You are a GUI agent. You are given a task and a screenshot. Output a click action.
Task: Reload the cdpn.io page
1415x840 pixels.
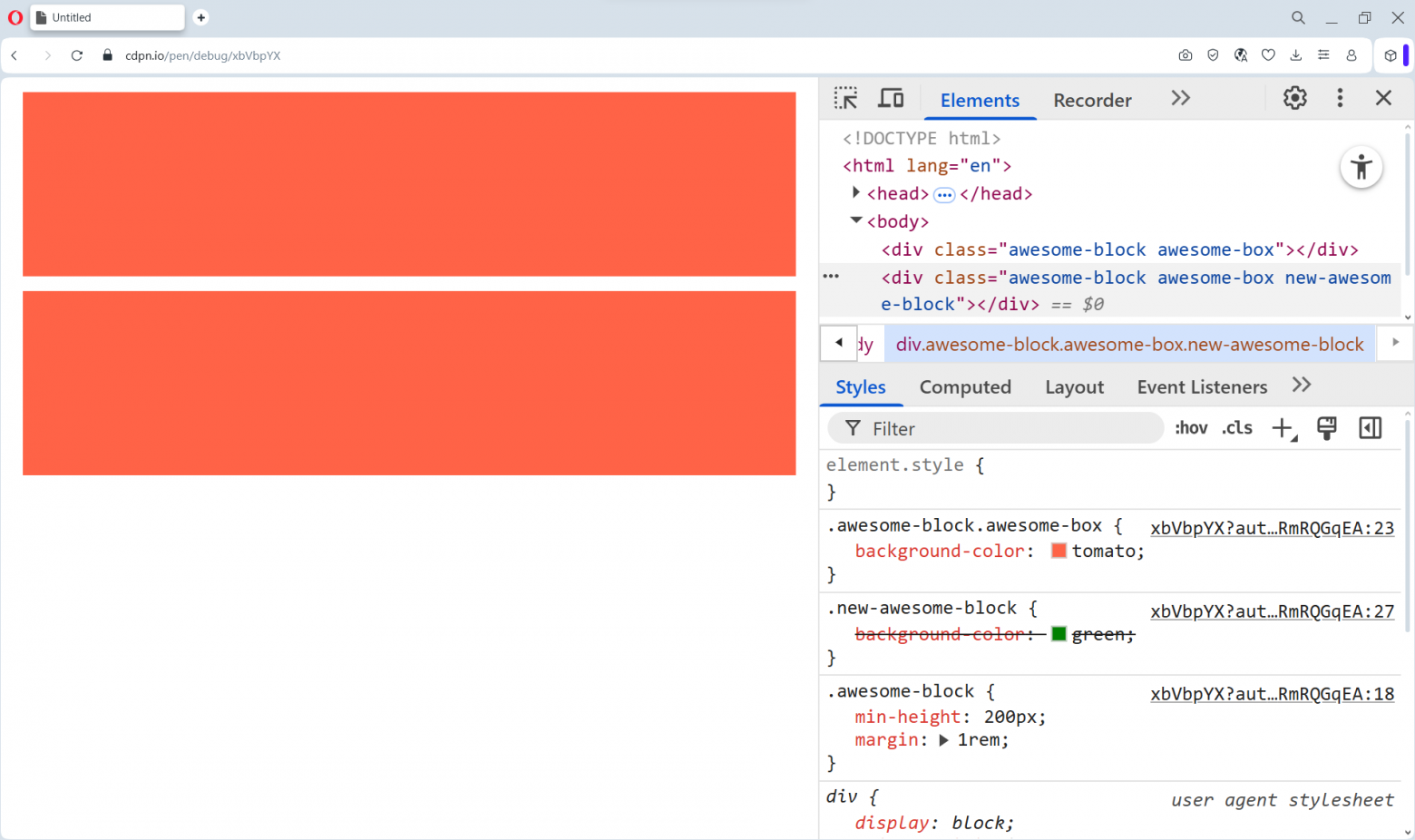[76, 54]
